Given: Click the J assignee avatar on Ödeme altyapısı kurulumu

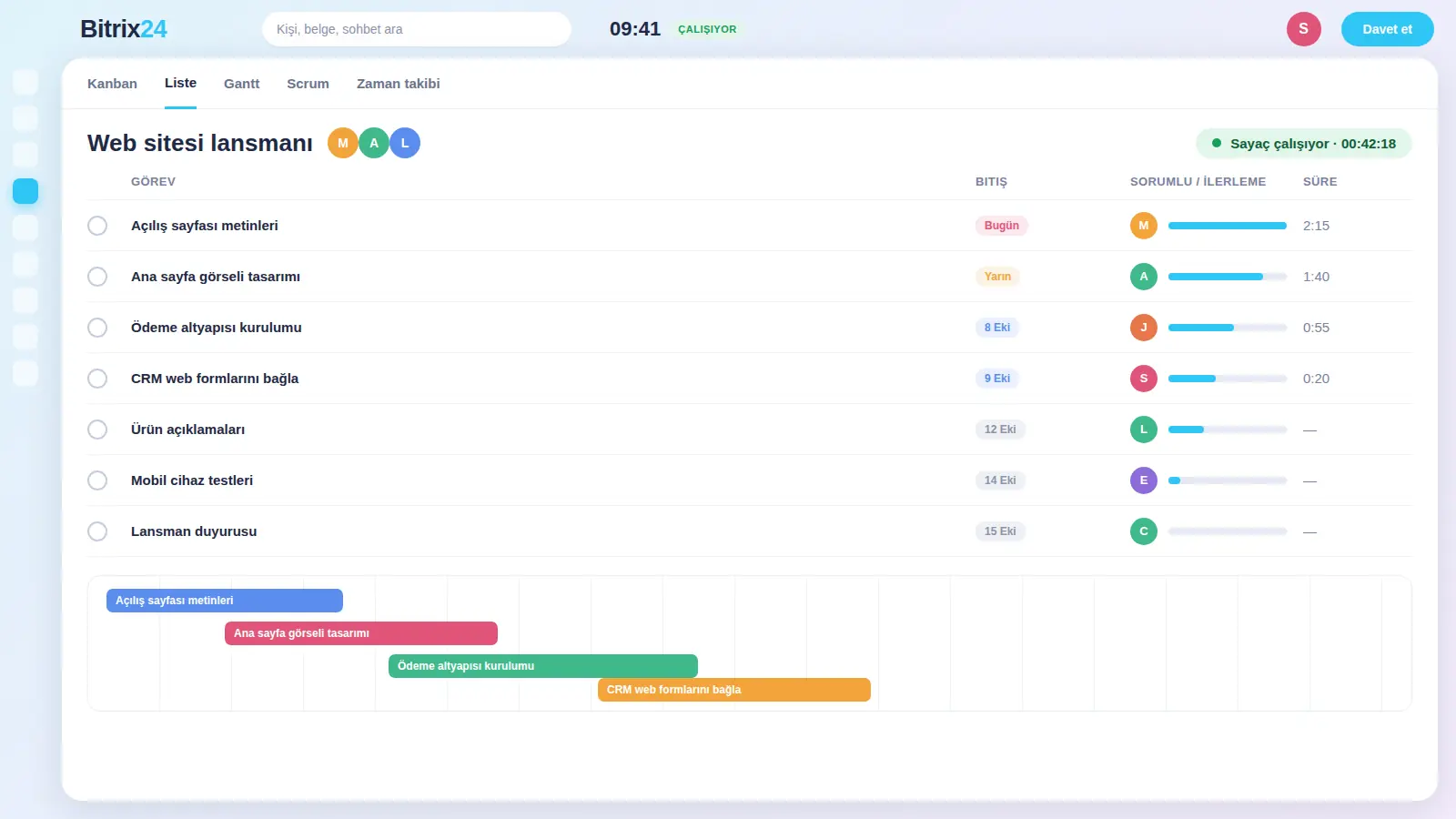Looking at the screenshot, I should pyautogui.click(x=1144, y=328).
